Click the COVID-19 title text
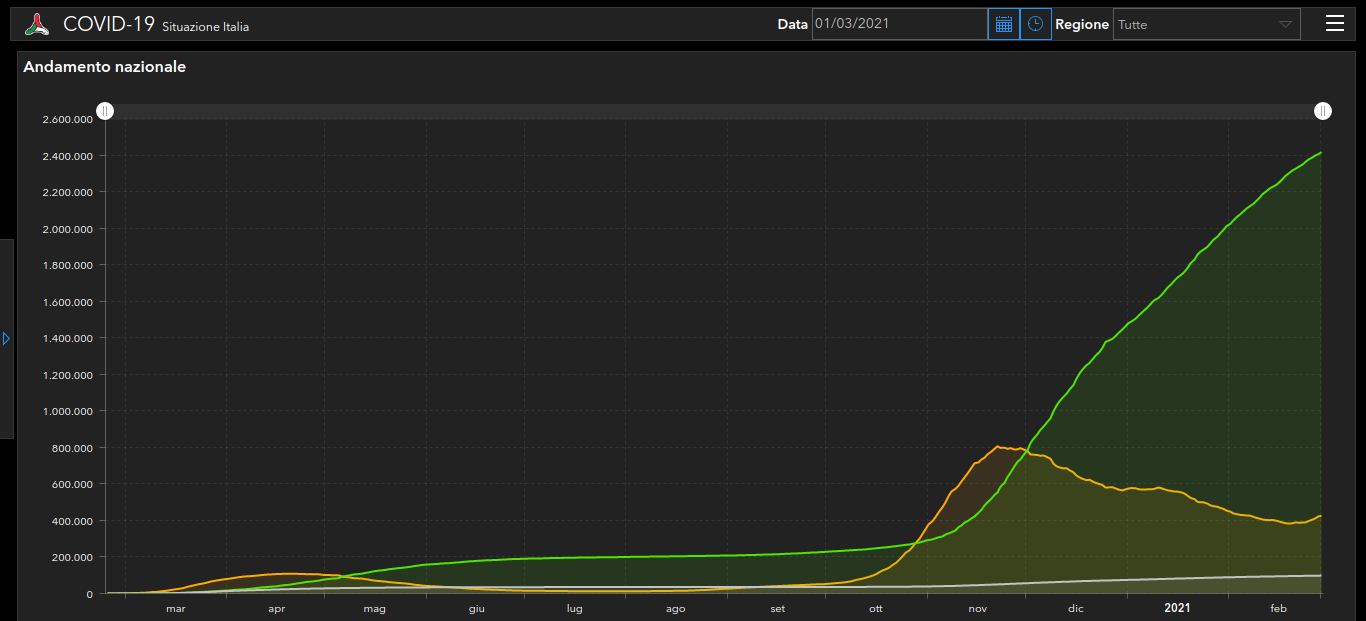The height and width of the screenshot is (621, 1366). click(108, 24)
